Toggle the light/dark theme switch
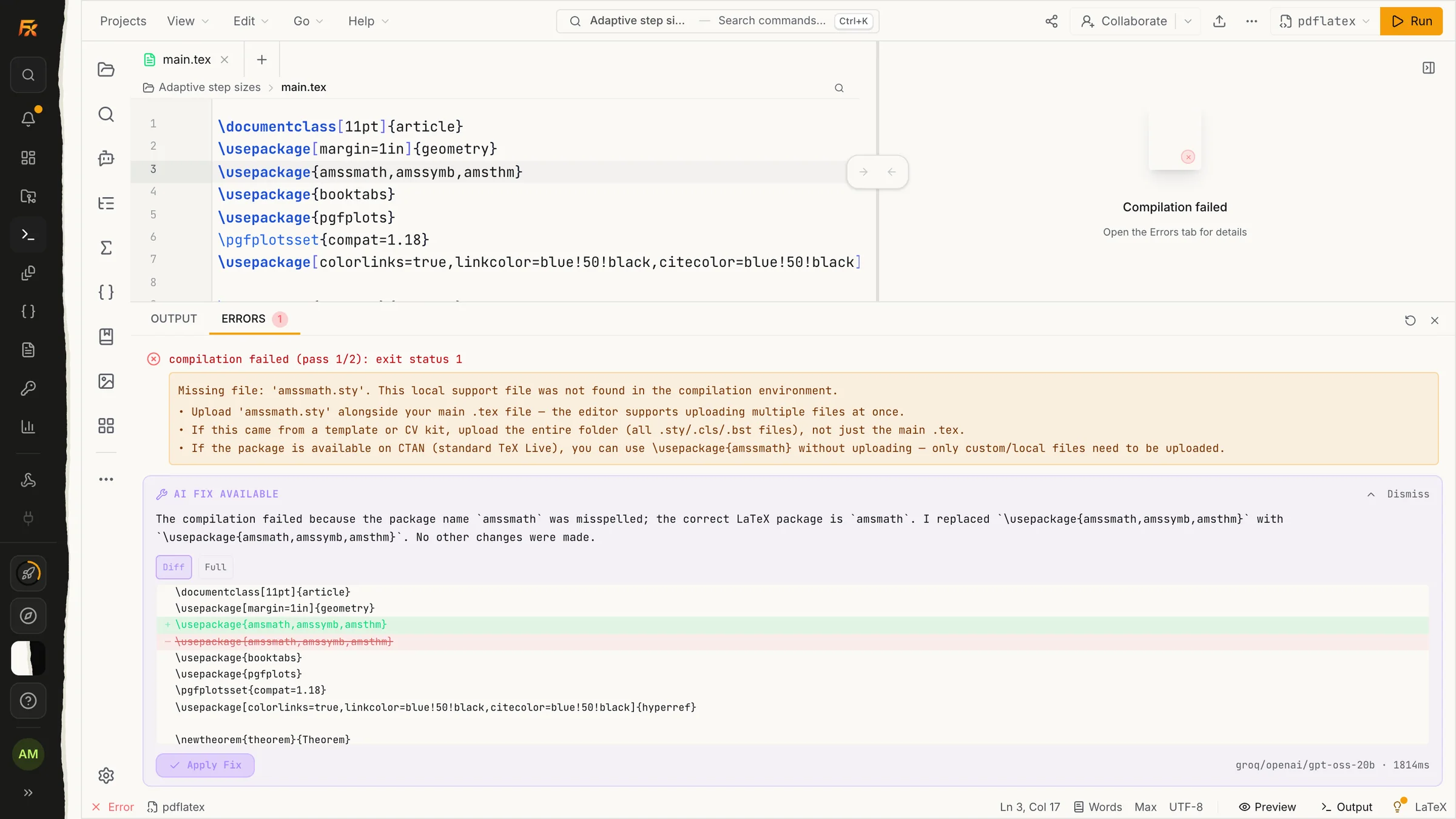 (29, 658)
